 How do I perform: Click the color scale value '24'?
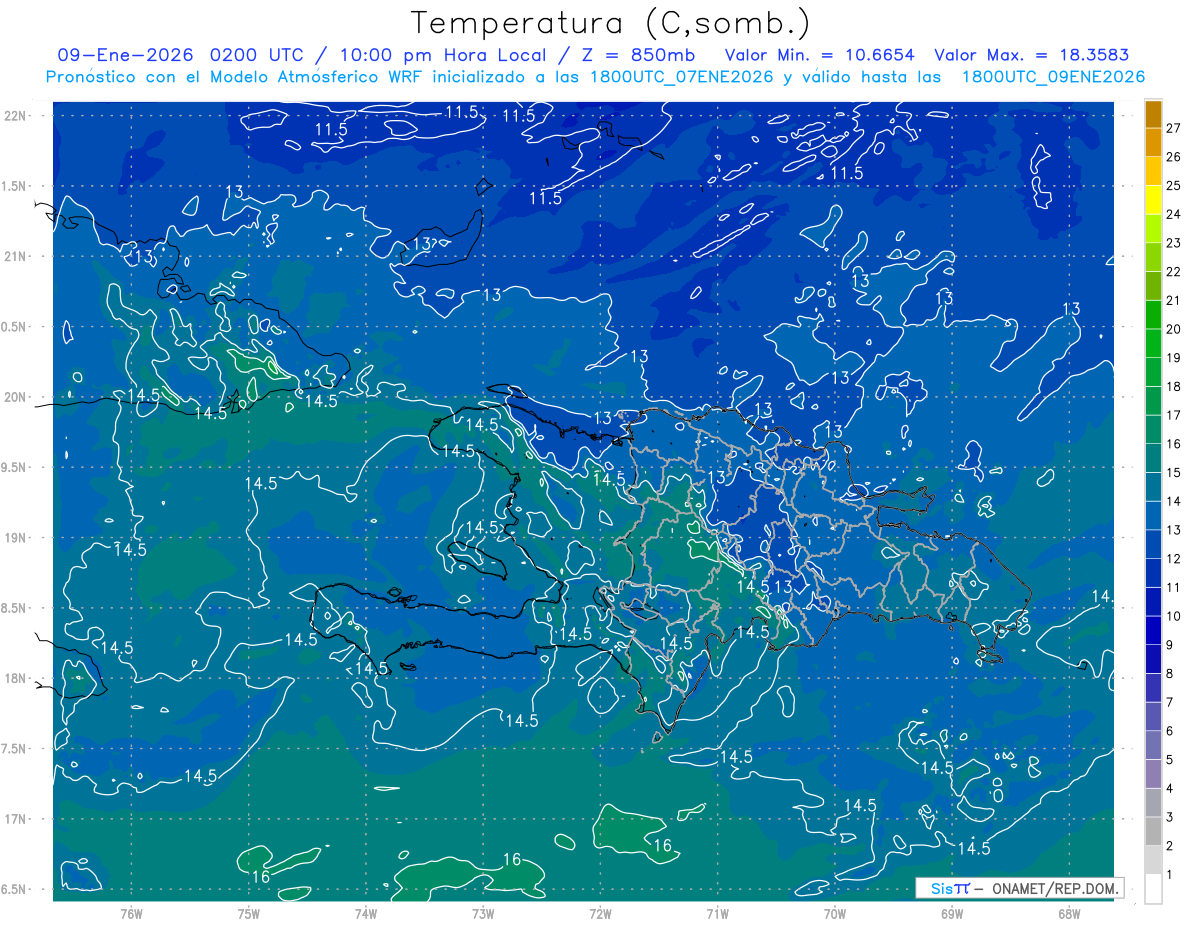click(1175, 214)
